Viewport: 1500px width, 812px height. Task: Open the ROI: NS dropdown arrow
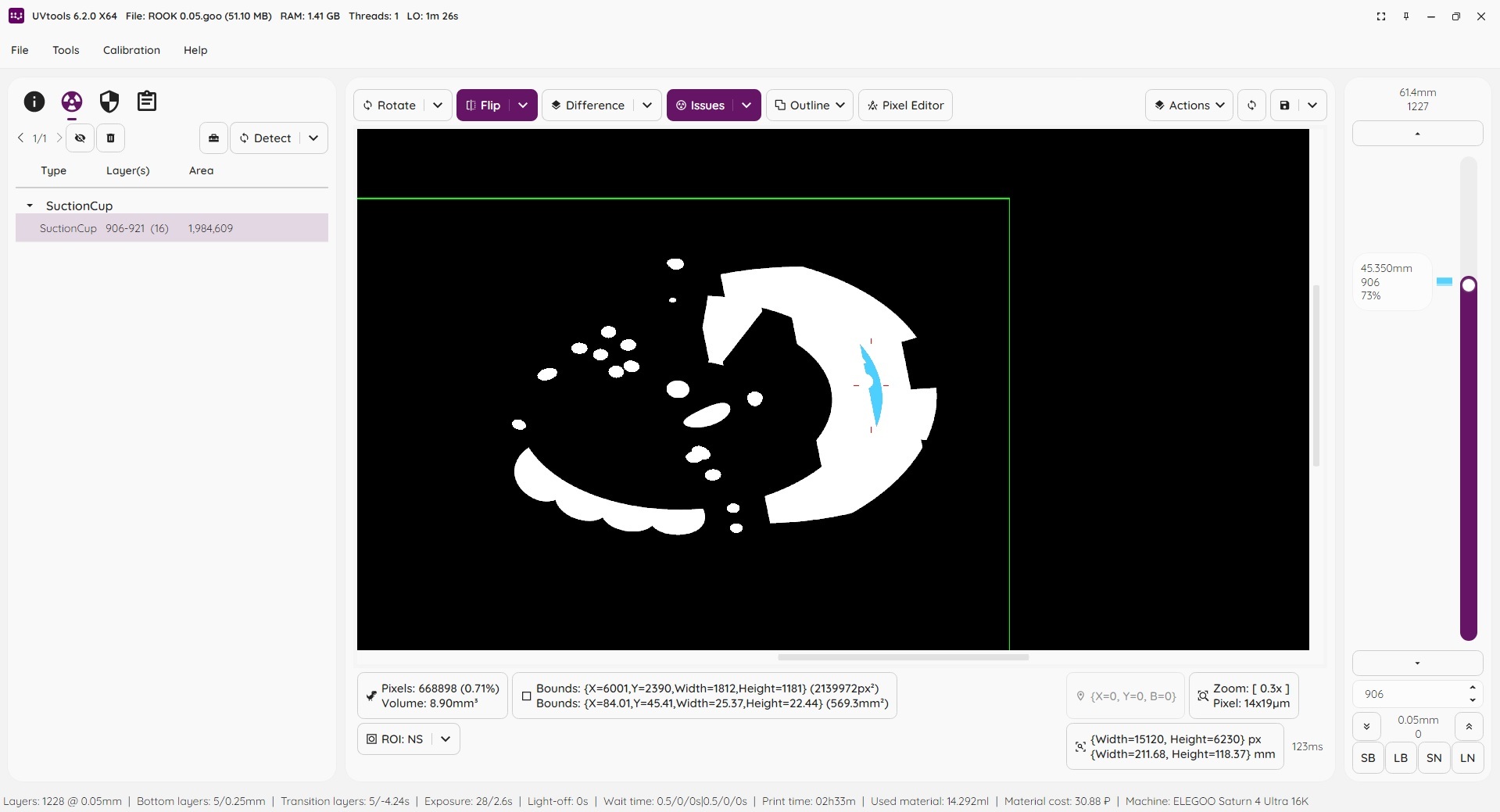446,739
